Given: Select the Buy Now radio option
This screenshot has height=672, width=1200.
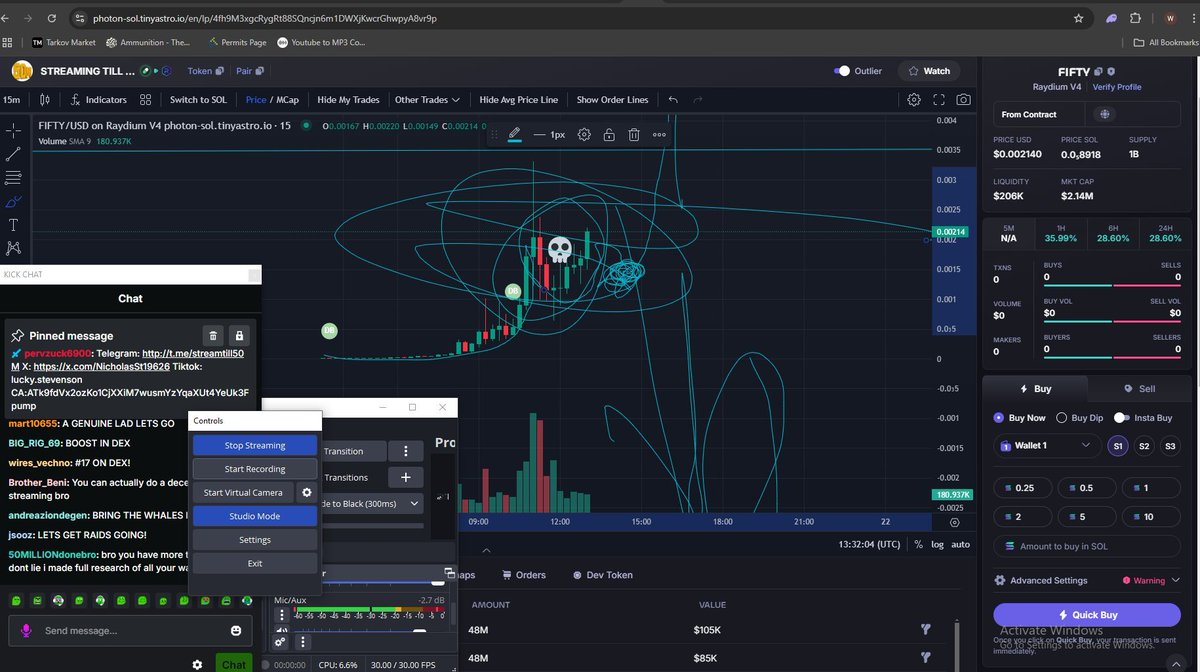Looking at the screenshot, I should pyautogui.click(x=999, y=418).
